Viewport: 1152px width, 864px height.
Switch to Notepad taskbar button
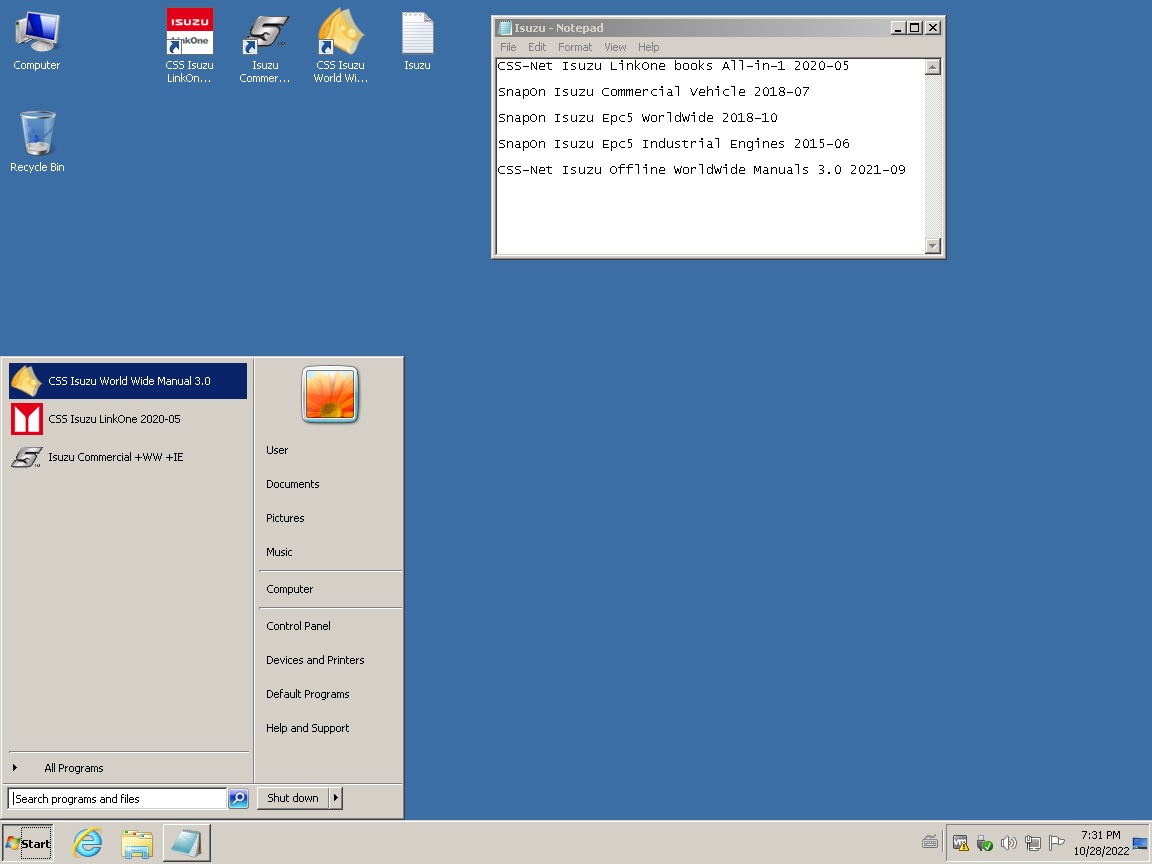187,843
